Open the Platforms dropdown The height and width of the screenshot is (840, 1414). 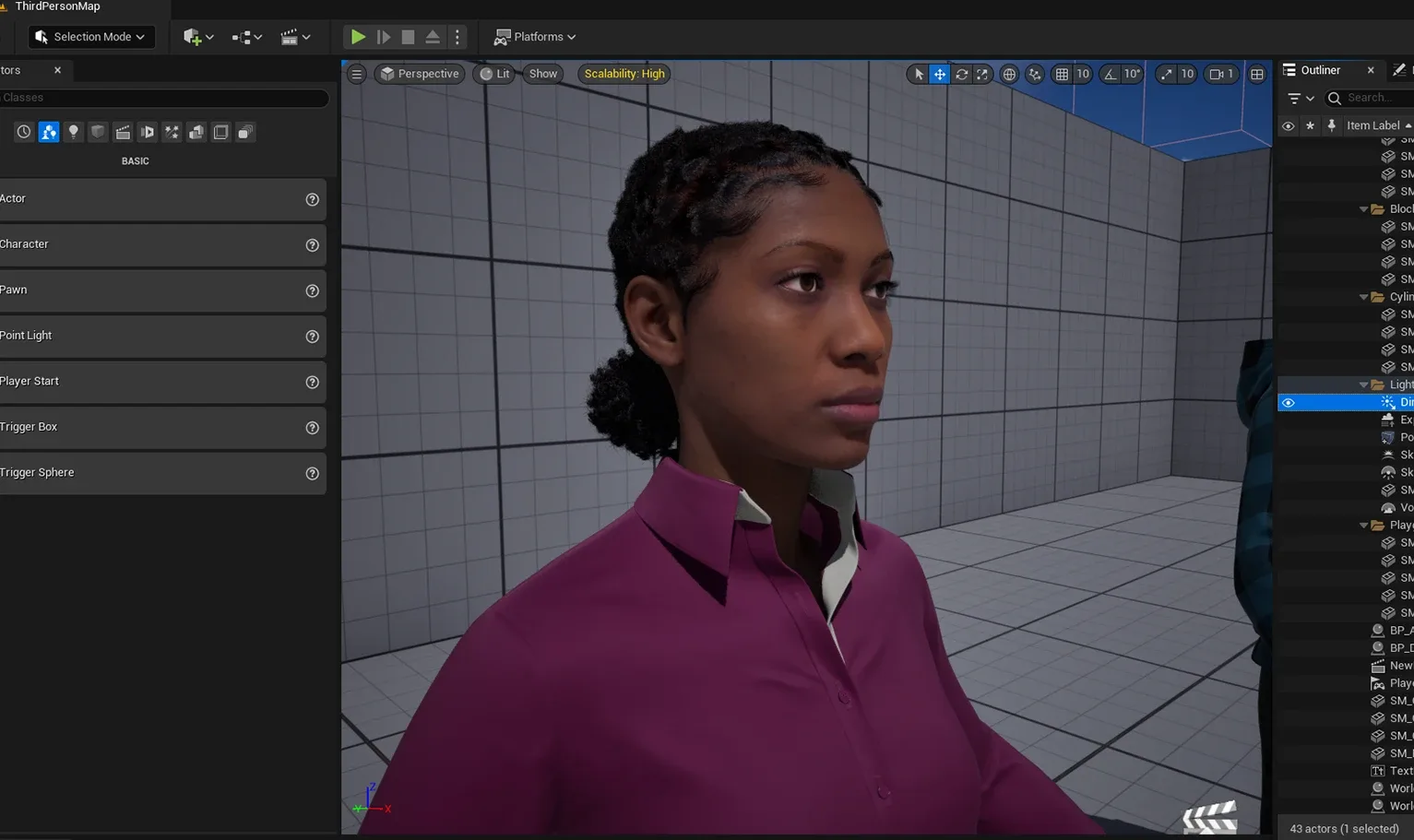[x=535, y=37]
